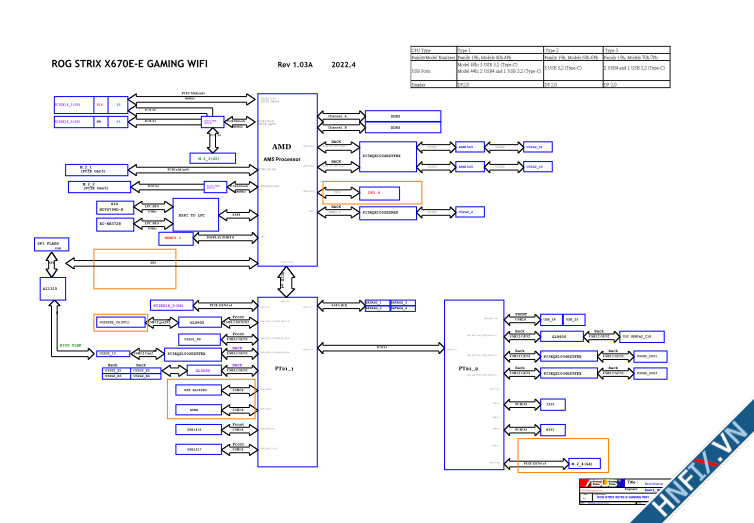
Task: Click the 2022.4 date text
Action: coord(343,64)
